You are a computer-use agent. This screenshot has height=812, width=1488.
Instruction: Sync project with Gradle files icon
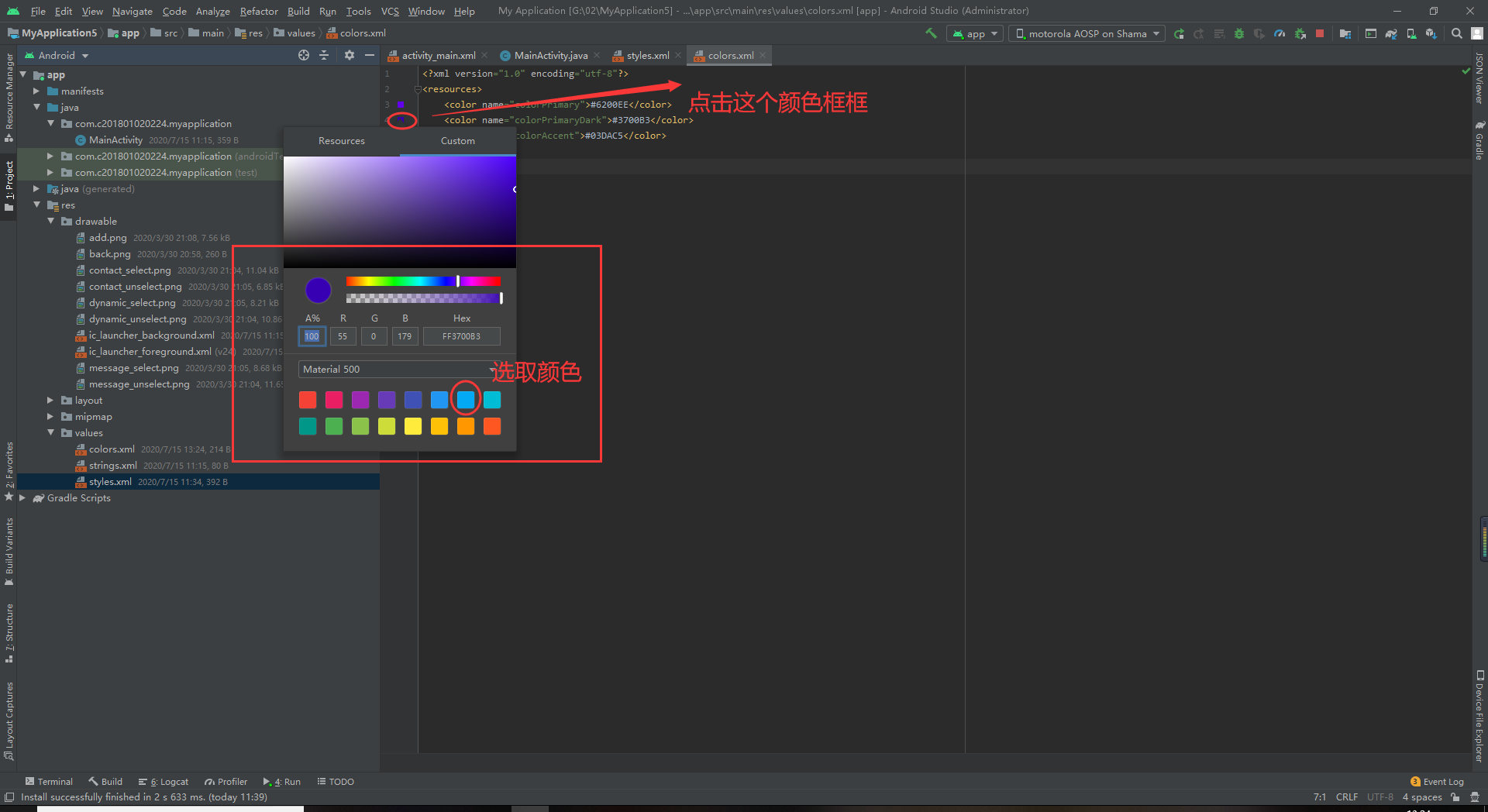[x=1391, y=34]
